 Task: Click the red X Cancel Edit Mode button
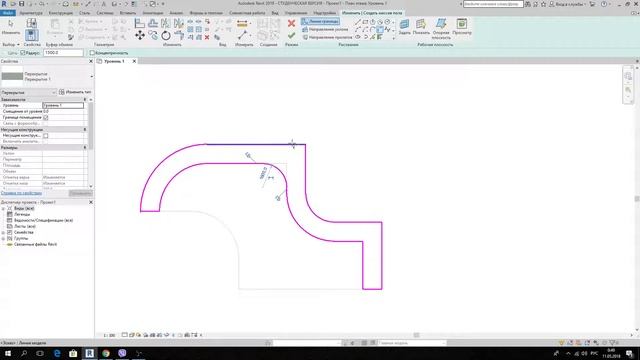coord(291,23)
